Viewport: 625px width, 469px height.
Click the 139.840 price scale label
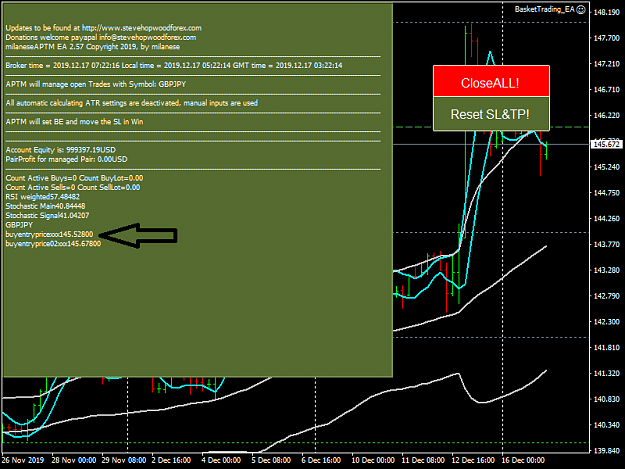[x=606, y=451]
